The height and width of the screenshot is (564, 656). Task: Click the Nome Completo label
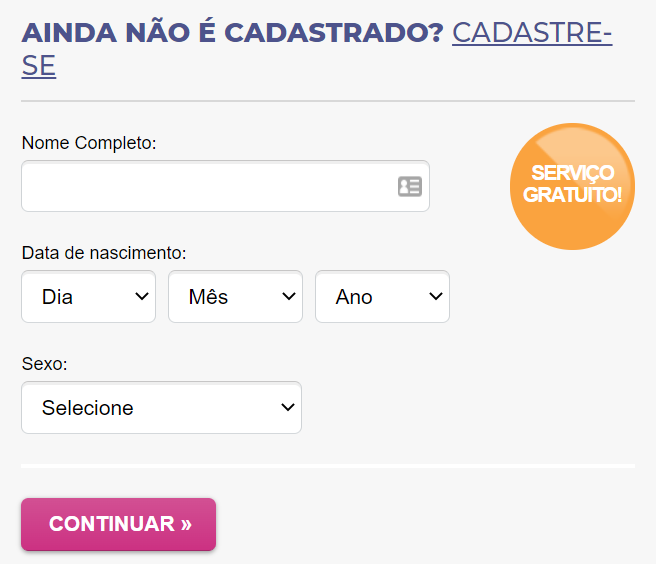[89, 143]
